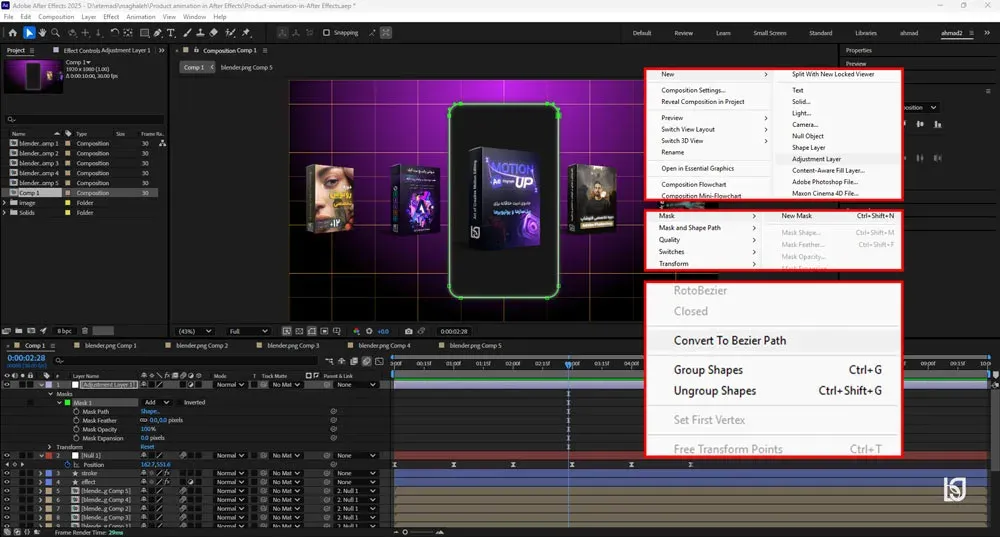
Task: Click Reset next to Transform
Action: point(147,446)
